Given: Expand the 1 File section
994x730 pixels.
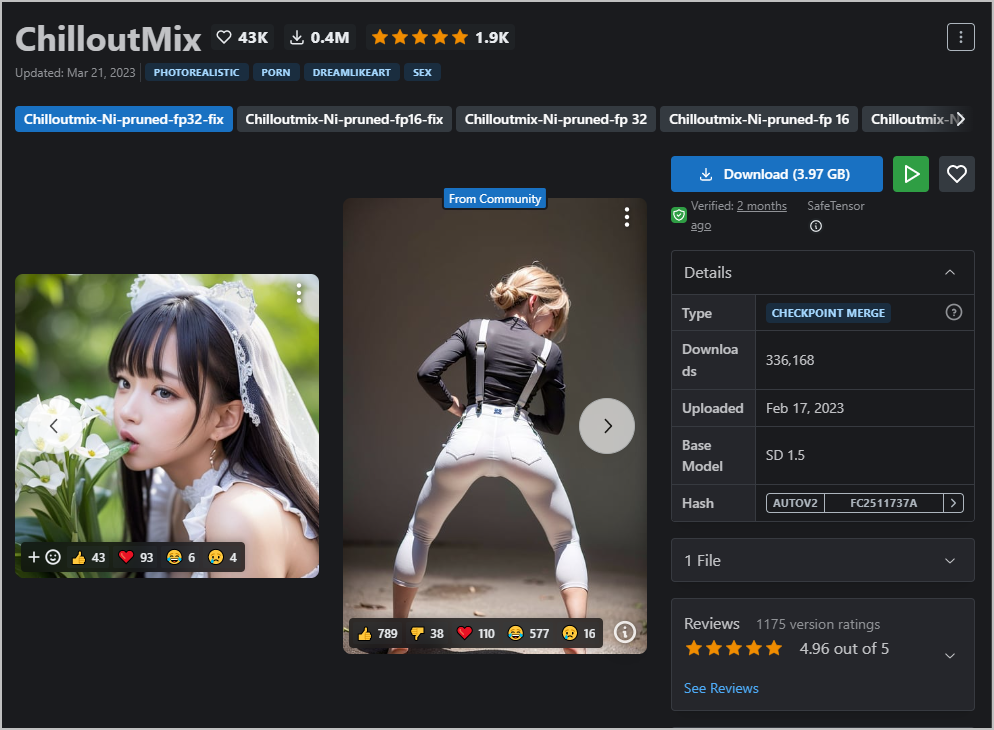Looking at the screenshot, I should pyautogui.click(x=949, y=560).
